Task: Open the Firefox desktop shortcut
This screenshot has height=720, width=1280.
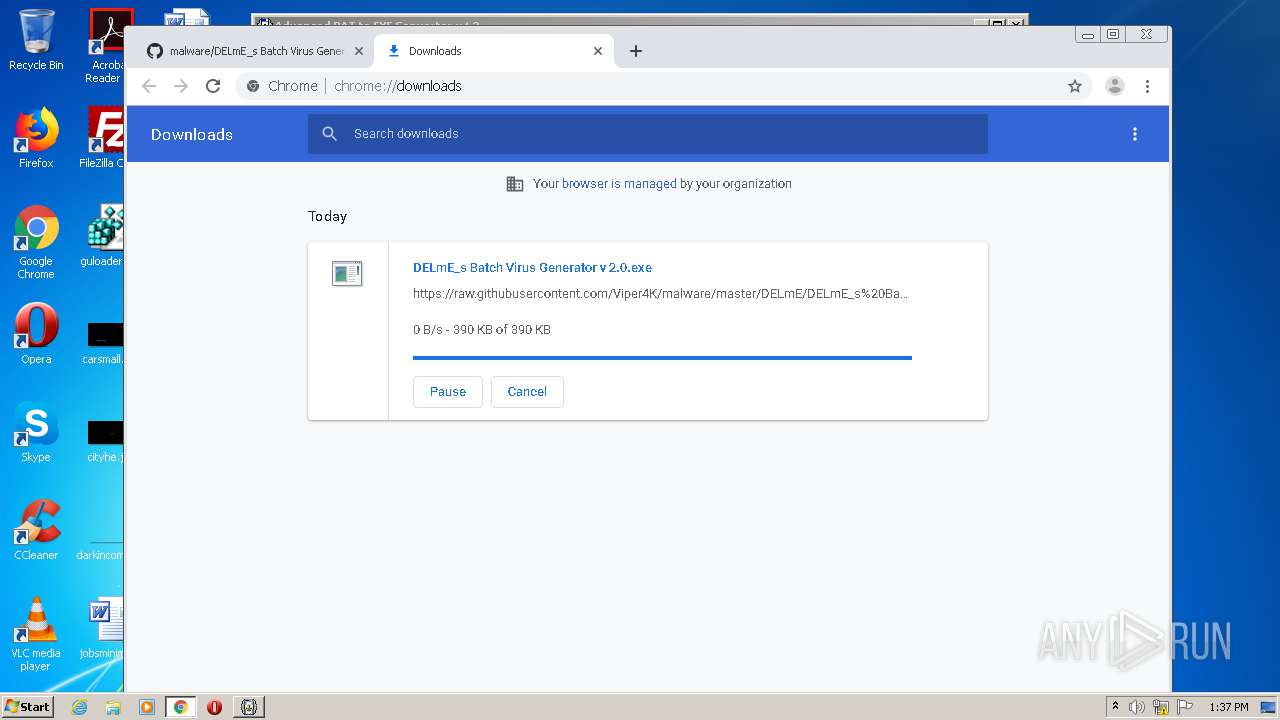Action: coord(36,138)
